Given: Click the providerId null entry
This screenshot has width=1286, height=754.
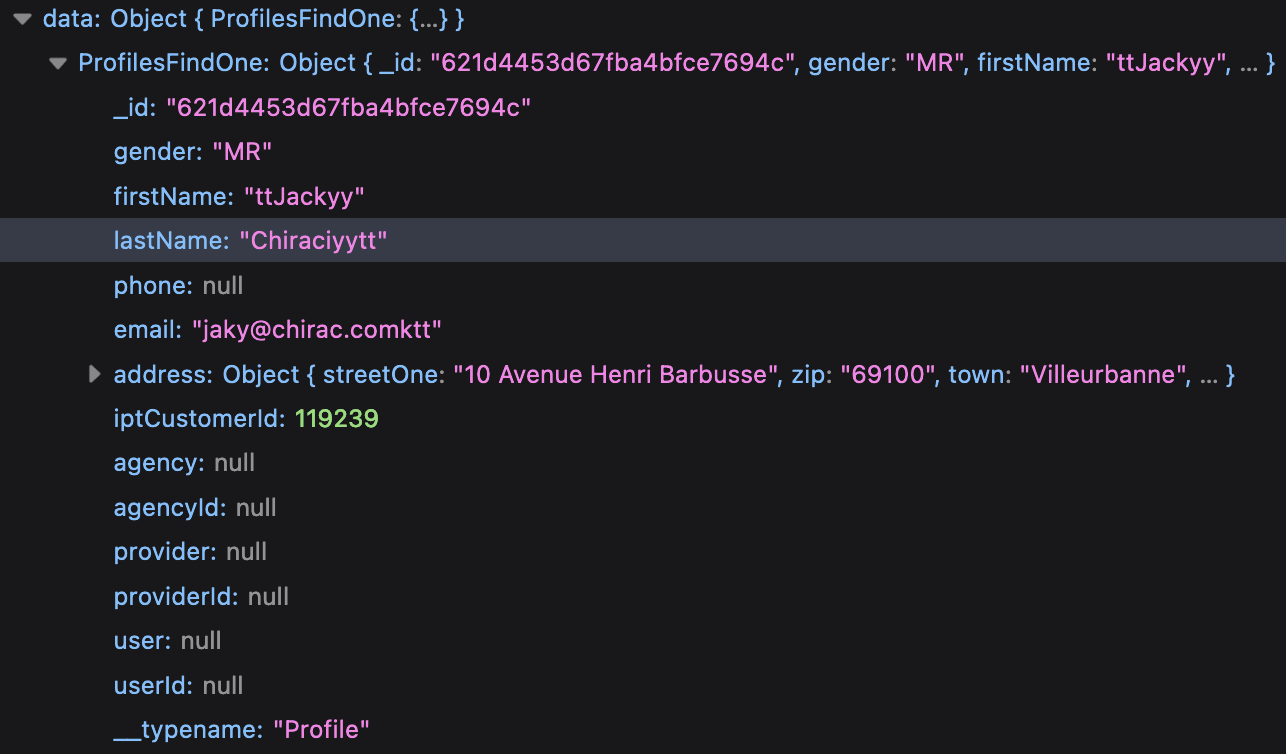Looking at the screenshot, I should (200, 596).
